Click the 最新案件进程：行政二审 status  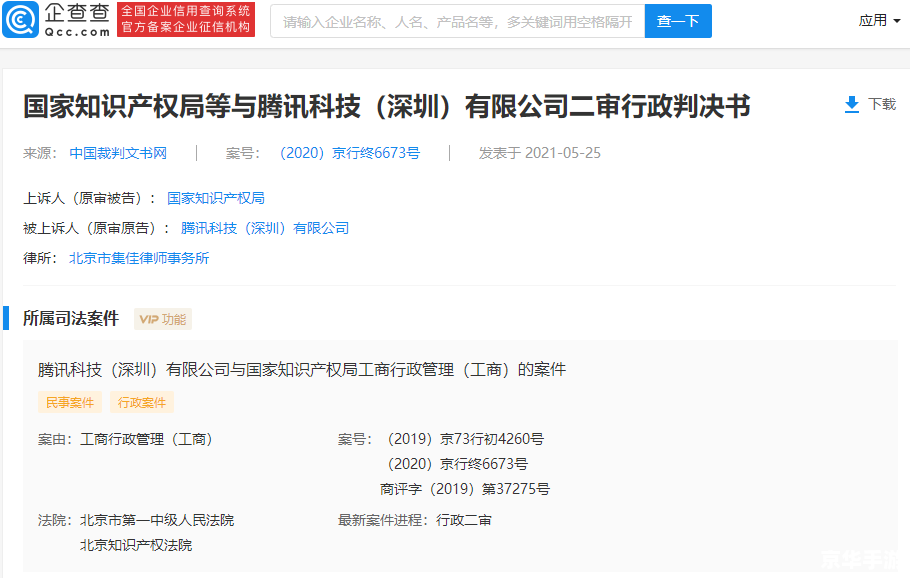[x=414, y=521]
